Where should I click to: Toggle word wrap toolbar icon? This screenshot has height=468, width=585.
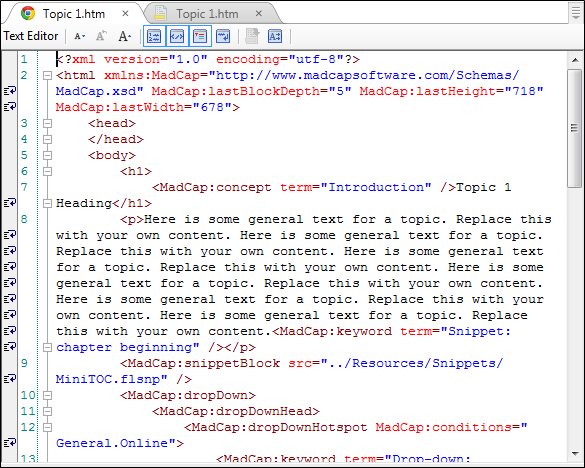click(x=223, y=36)
